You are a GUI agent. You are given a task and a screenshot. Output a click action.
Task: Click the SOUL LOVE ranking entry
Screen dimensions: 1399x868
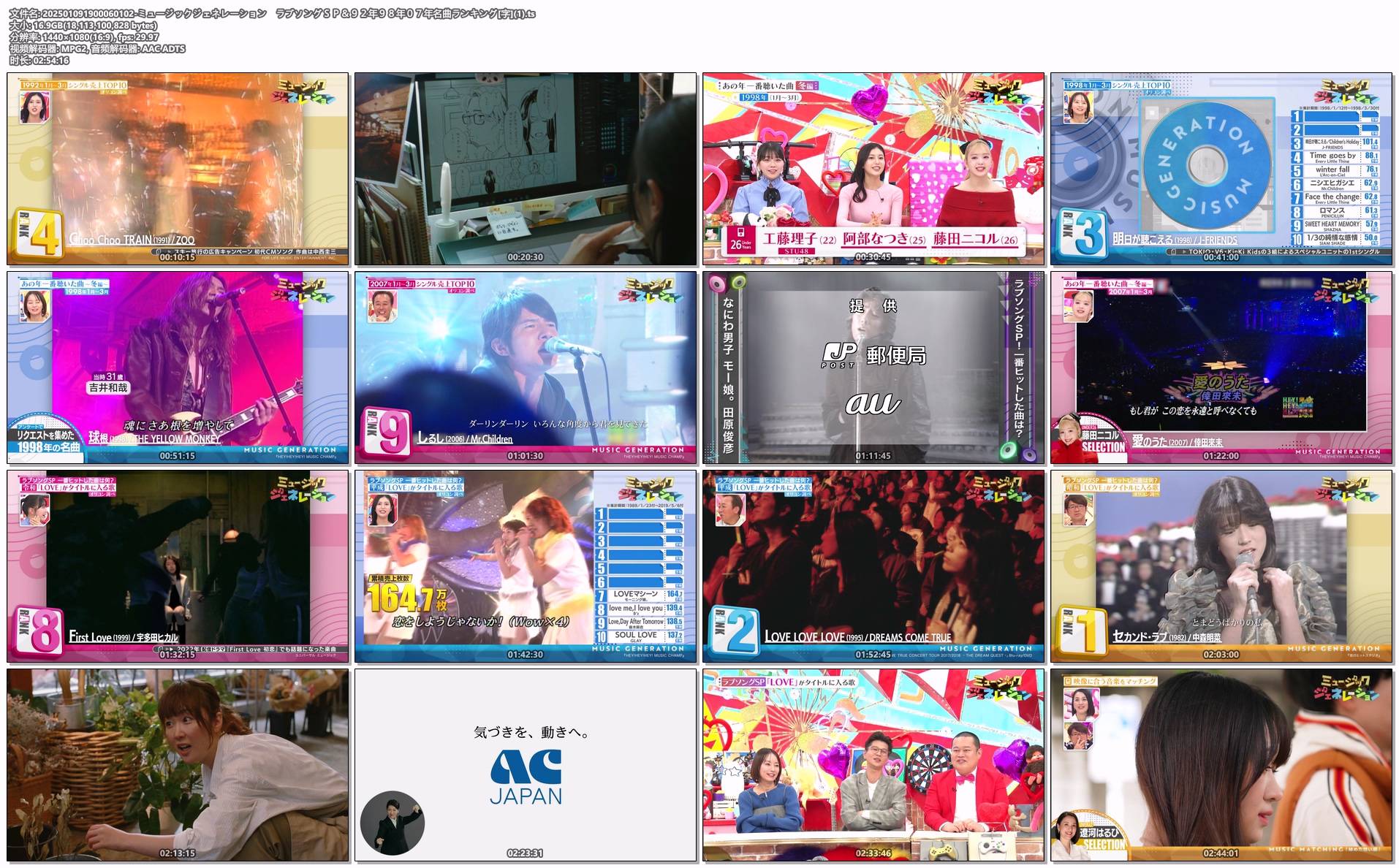[x=639, y=636]
